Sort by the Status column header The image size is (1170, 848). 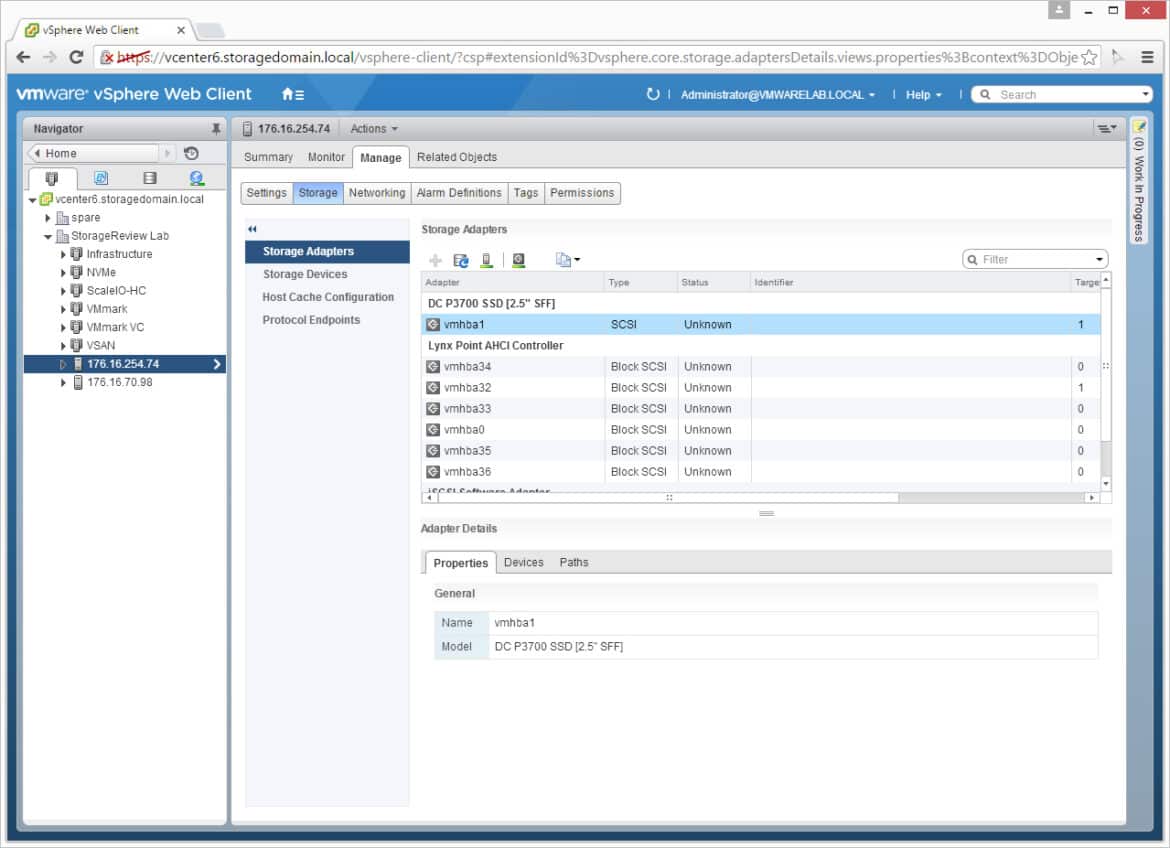click(x=713, y=283)
